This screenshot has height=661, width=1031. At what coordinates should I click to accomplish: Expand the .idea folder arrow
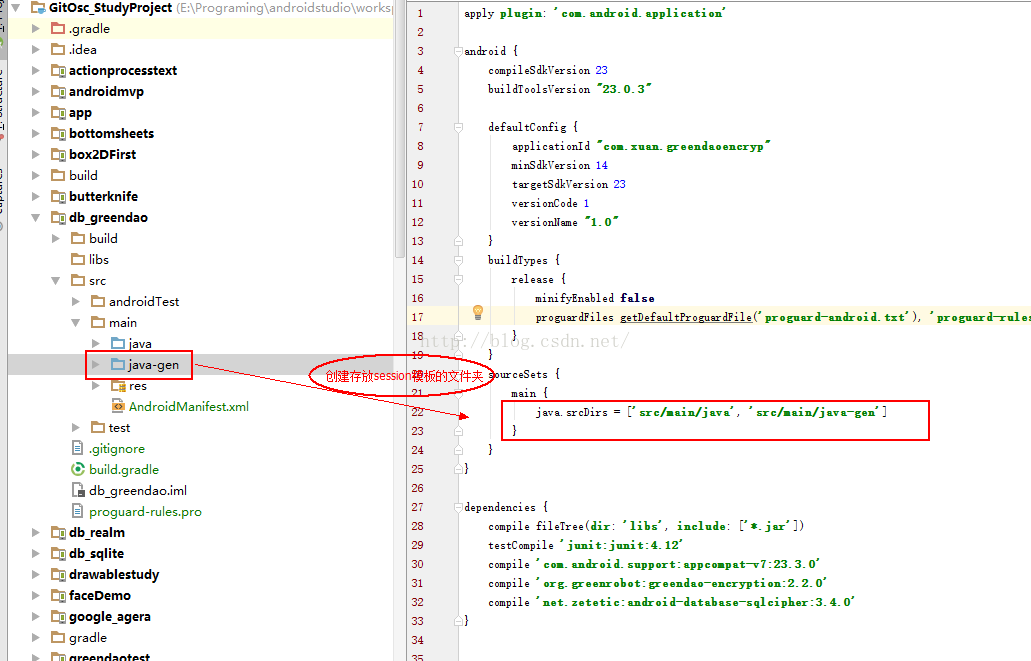(x=36, y=50)
